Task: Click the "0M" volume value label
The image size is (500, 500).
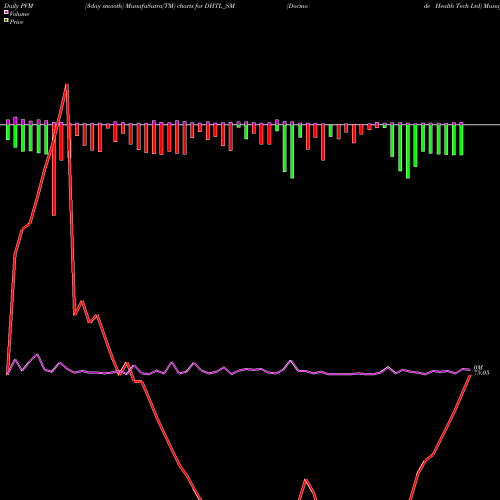Action: click(x=478, y=367)
